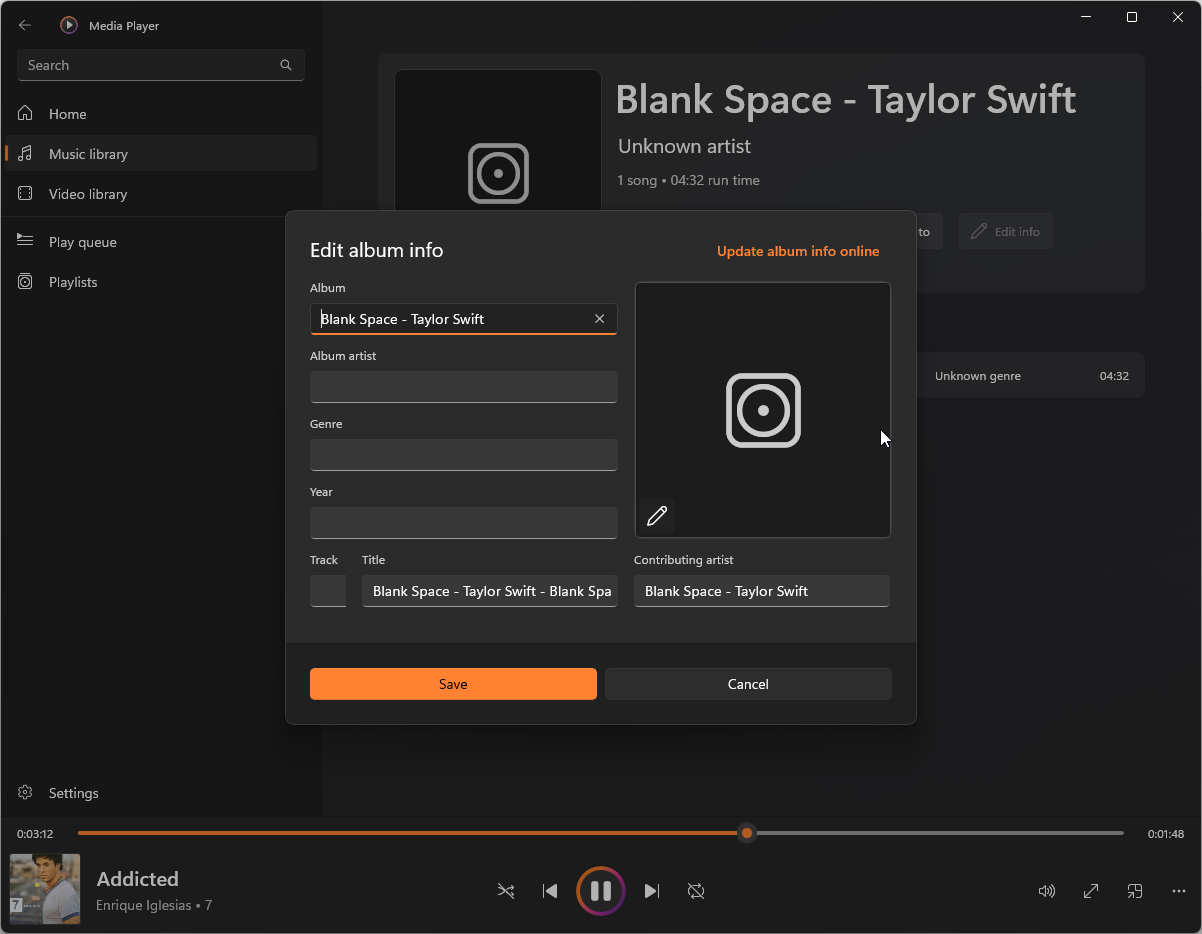Open Settings from the sidebar

coord(73,793)
